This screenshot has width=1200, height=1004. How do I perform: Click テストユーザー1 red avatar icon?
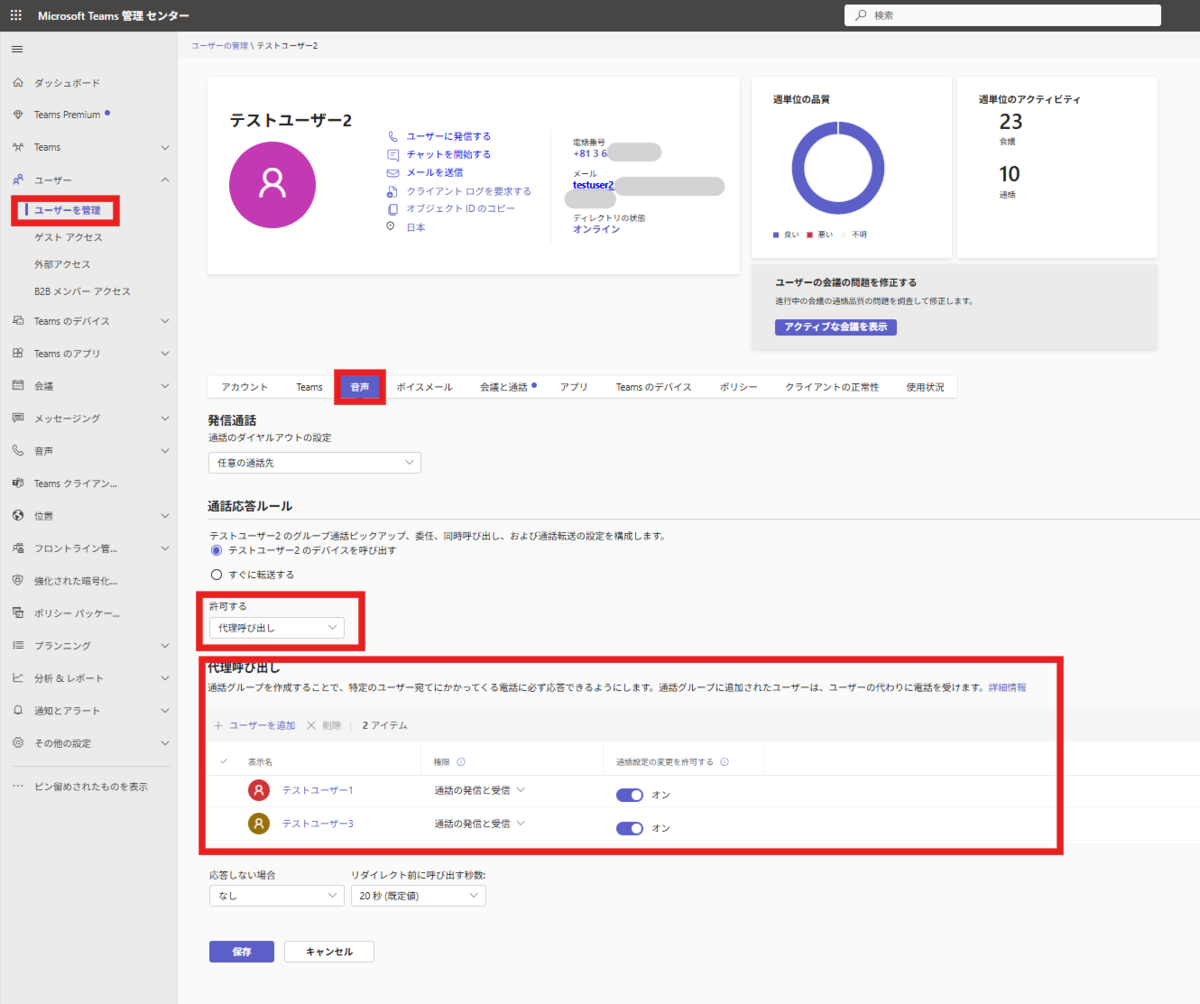[x=259, y=790]
